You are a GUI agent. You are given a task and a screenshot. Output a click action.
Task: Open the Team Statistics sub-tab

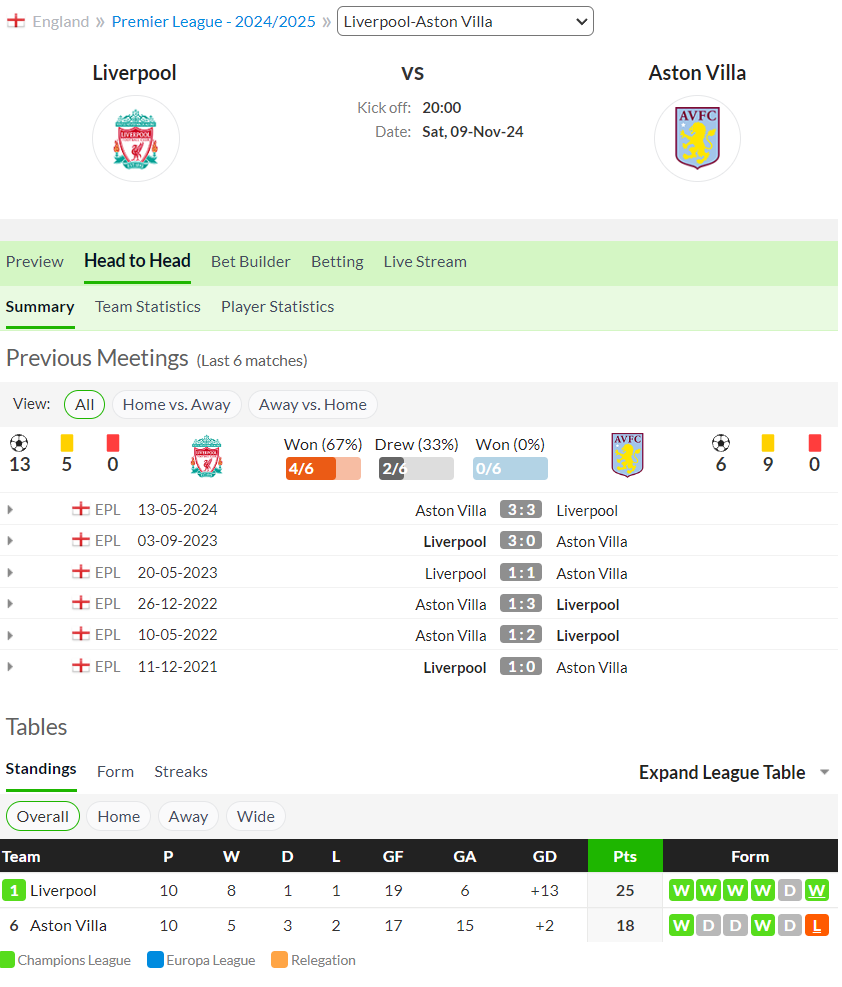[148, 307]
